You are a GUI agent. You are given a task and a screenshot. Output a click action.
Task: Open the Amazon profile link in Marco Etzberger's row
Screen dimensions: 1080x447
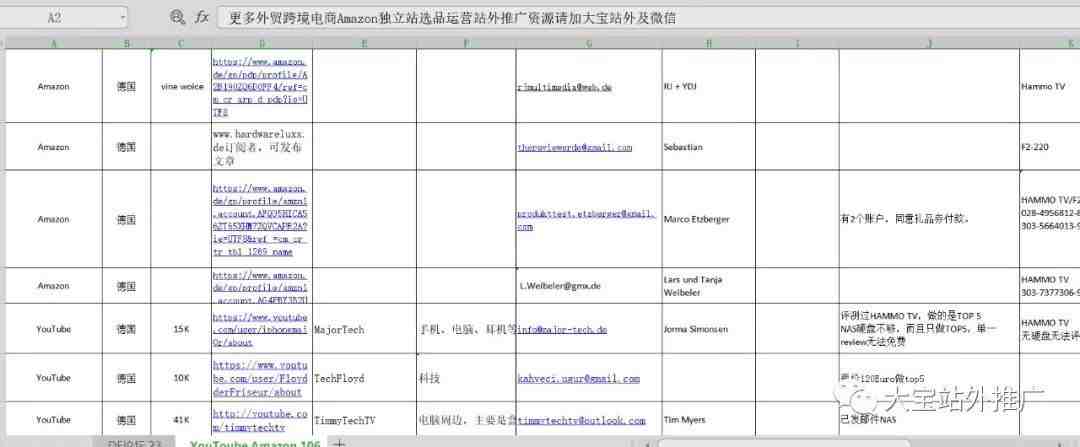[x=260, y=220]
